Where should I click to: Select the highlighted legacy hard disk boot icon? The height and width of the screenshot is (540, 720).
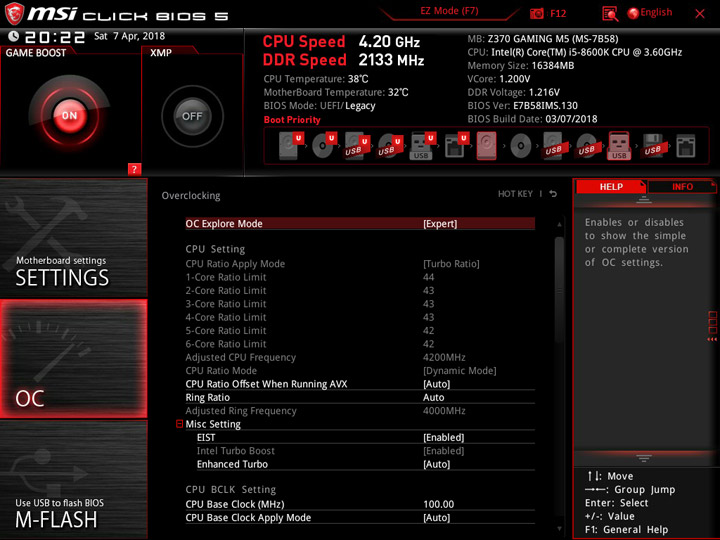487,146
